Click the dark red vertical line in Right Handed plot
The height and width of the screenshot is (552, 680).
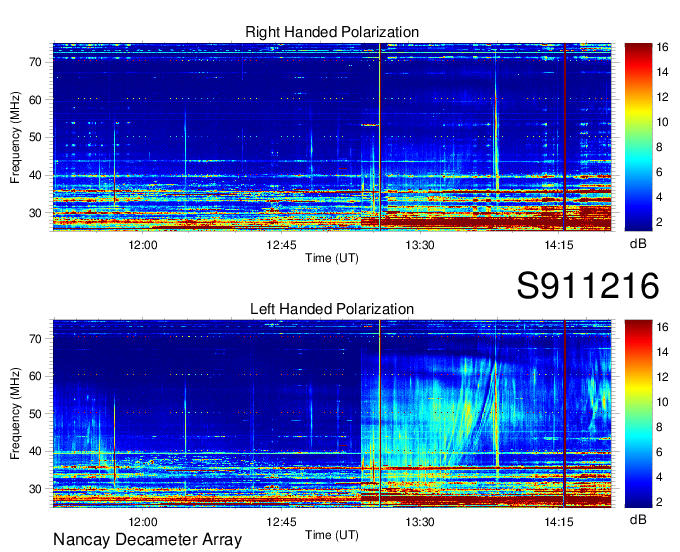click(x=565, y=137)
